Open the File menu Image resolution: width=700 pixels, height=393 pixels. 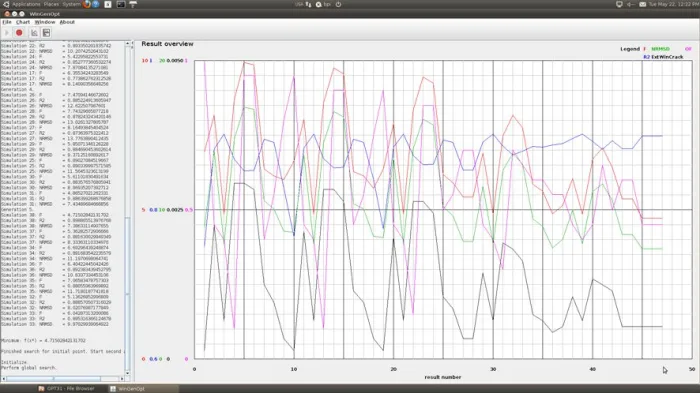tap(7, 22)
